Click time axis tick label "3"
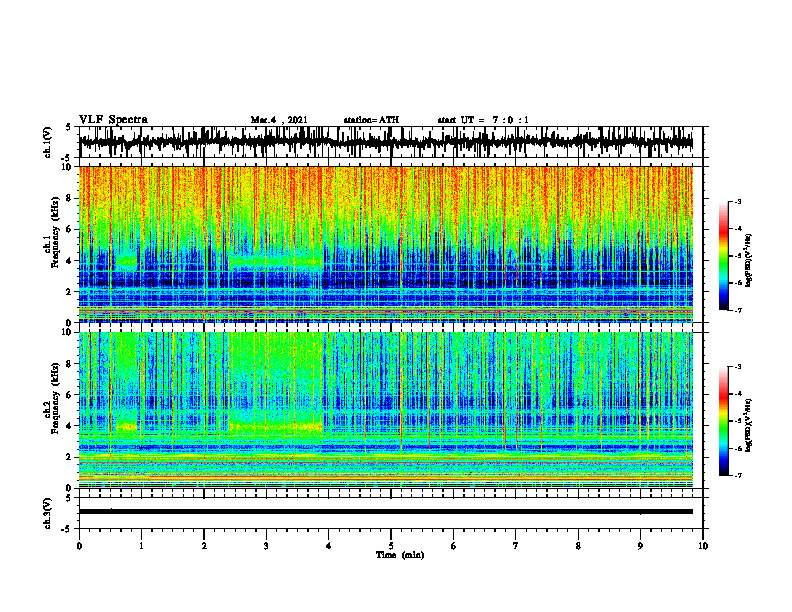This screenshot has height=612, width=792. [x=266, y=546]
